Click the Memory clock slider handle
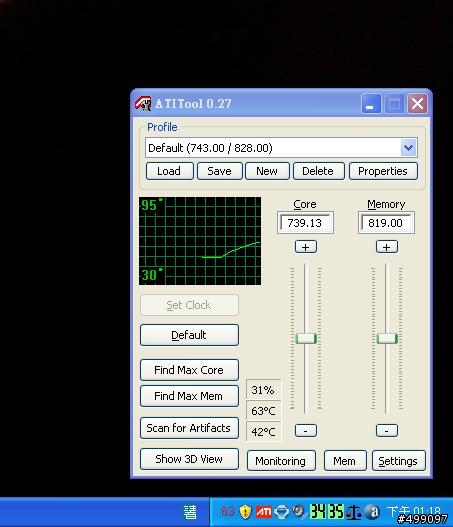The image size is (453, 527). (x=387, y=338)
